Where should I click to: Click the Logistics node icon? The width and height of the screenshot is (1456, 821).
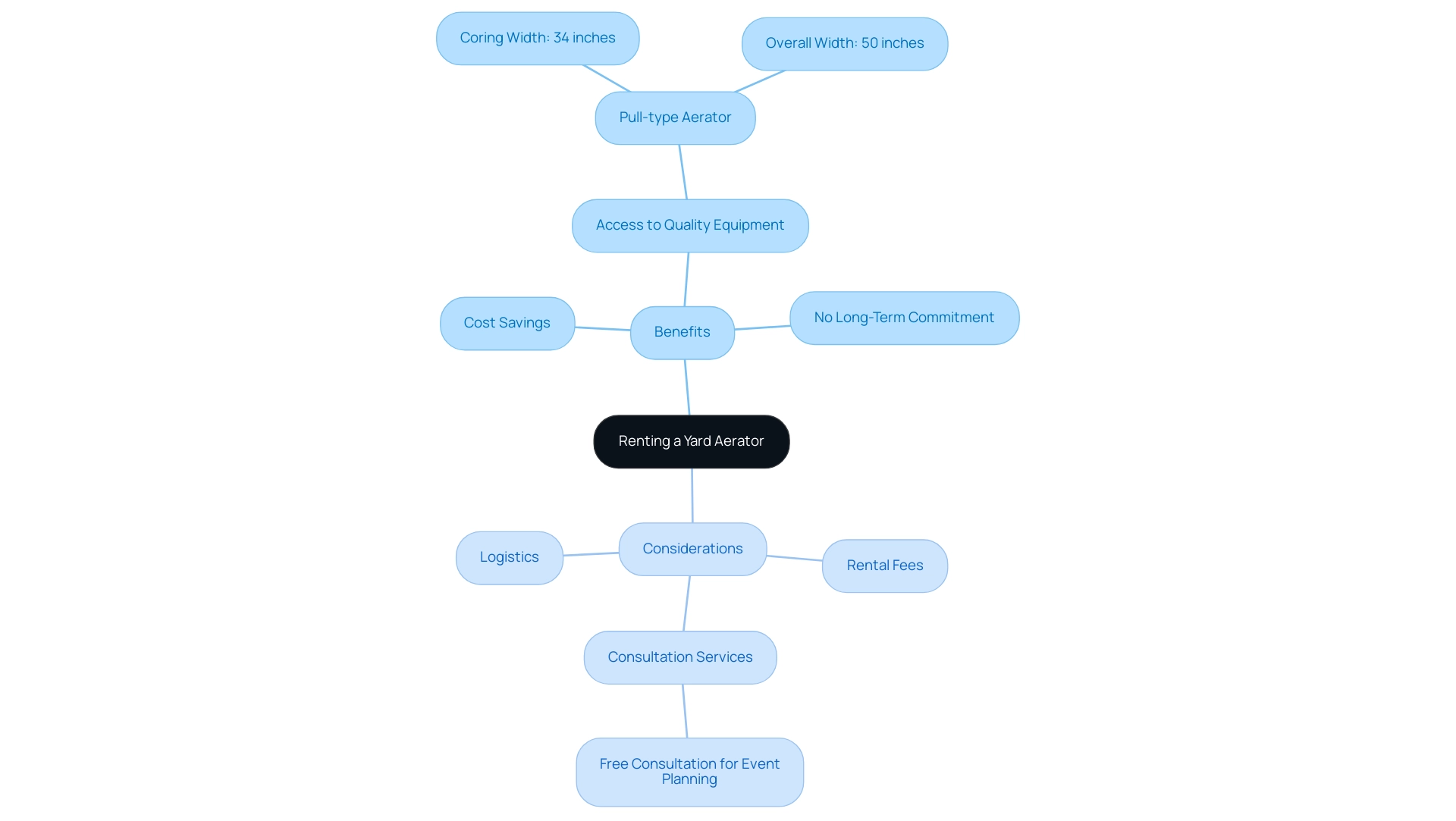click(509, 557)
